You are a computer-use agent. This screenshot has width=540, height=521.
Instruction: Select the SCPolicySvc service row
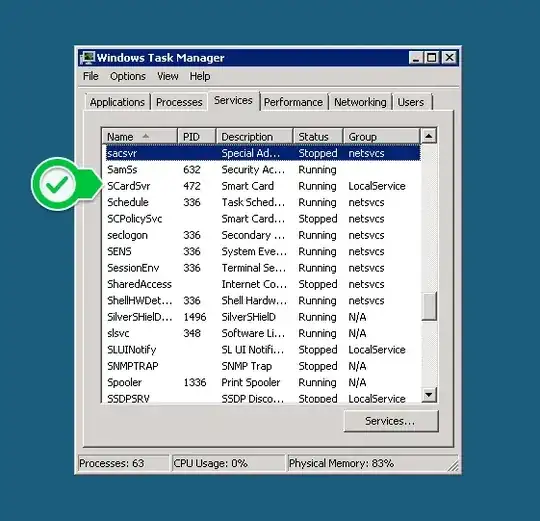coord(263,219)
